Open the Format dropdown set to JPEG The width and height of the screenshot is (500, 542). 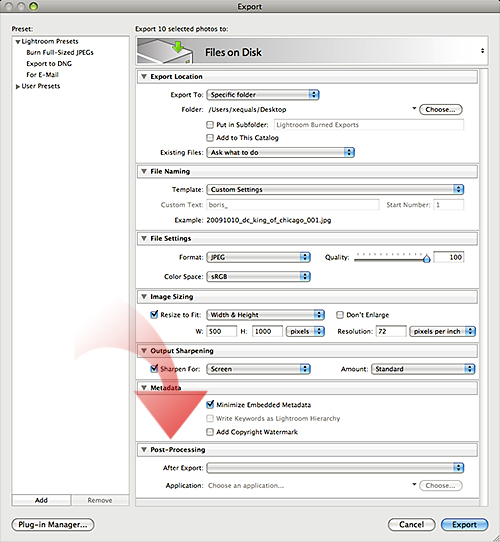(258, 257)
